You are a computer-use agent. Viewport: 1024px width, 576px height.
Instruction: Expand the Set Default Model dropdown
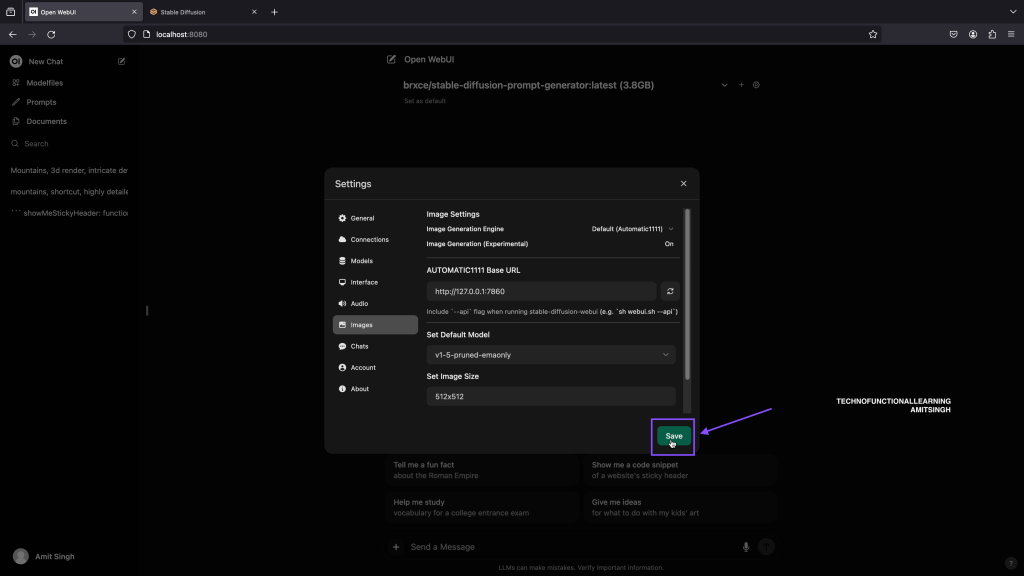point(551,354)
